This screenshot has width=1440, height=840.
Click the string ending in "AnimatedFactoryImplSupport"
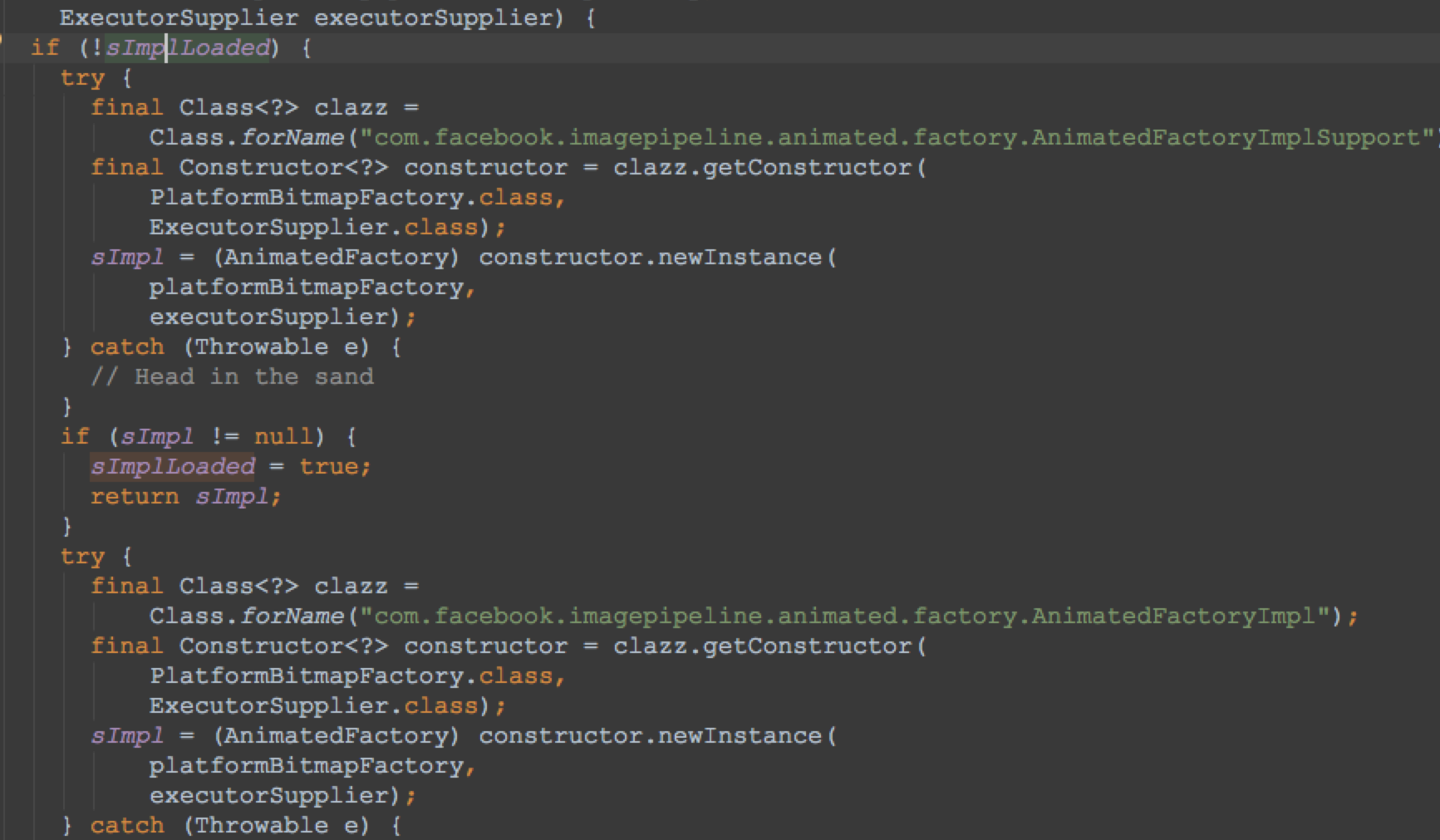tap(897, 137)
